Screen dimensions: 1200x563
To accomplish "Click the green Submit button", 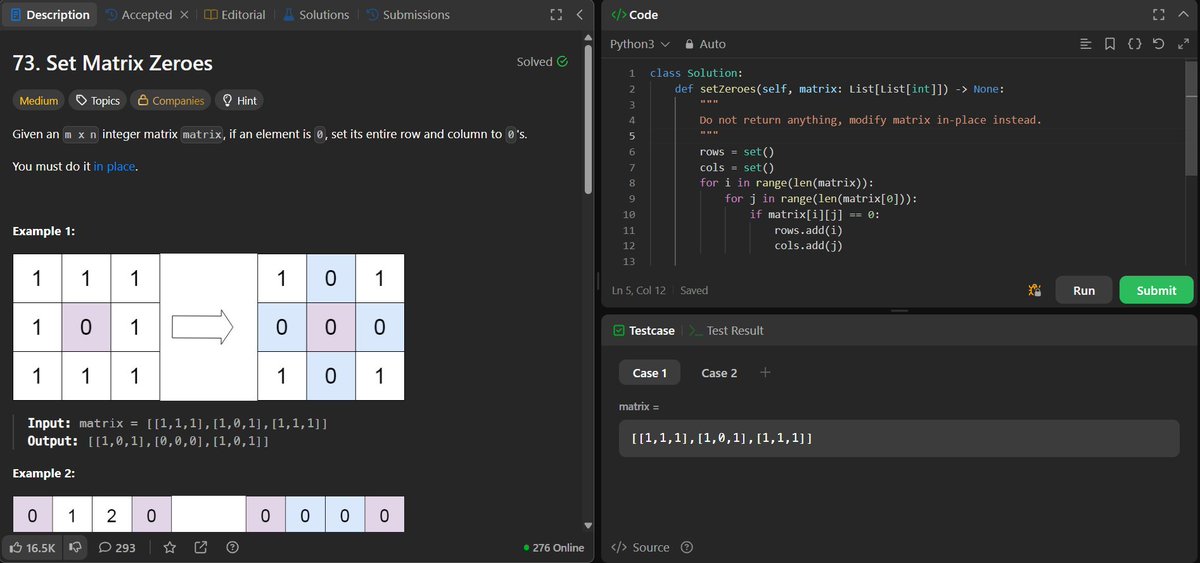I will click(1156, 290).
